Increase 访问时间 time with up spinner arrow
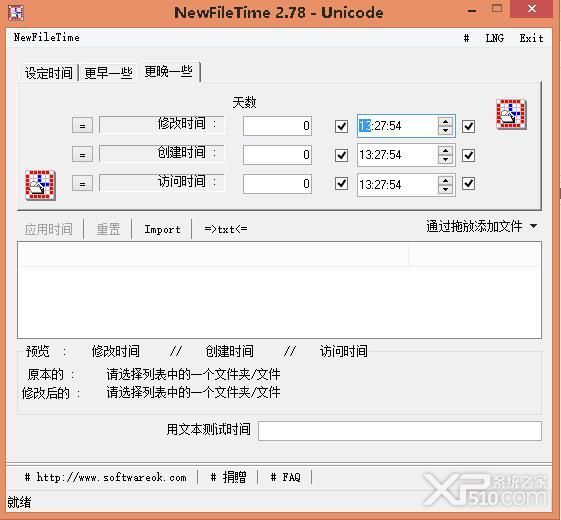This screenshot has width=561, height=520. click(x=445, y=180)
